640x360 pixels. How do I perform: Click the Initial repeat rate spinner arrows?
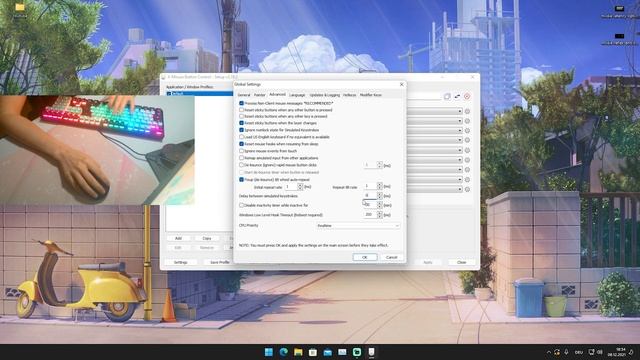point(300,187)
